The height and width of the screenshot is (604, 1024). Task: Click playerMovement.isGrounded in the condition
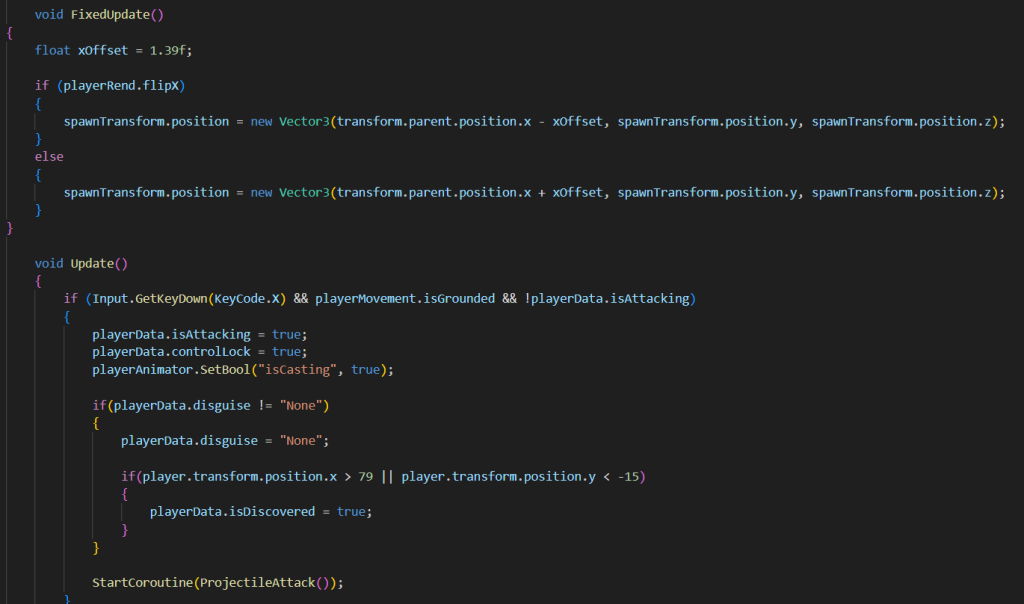[401, 299]
